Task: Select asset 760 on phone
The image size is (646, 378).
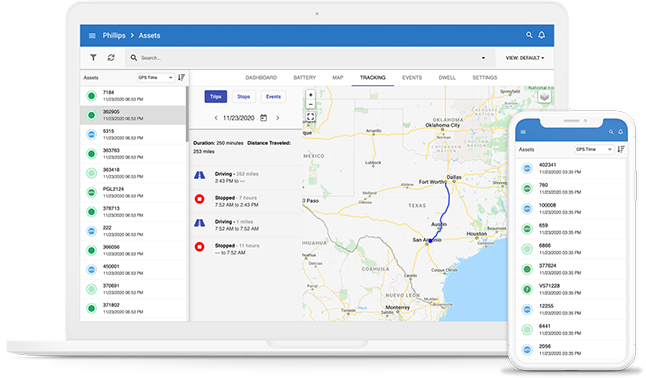Action: (571, 188)
